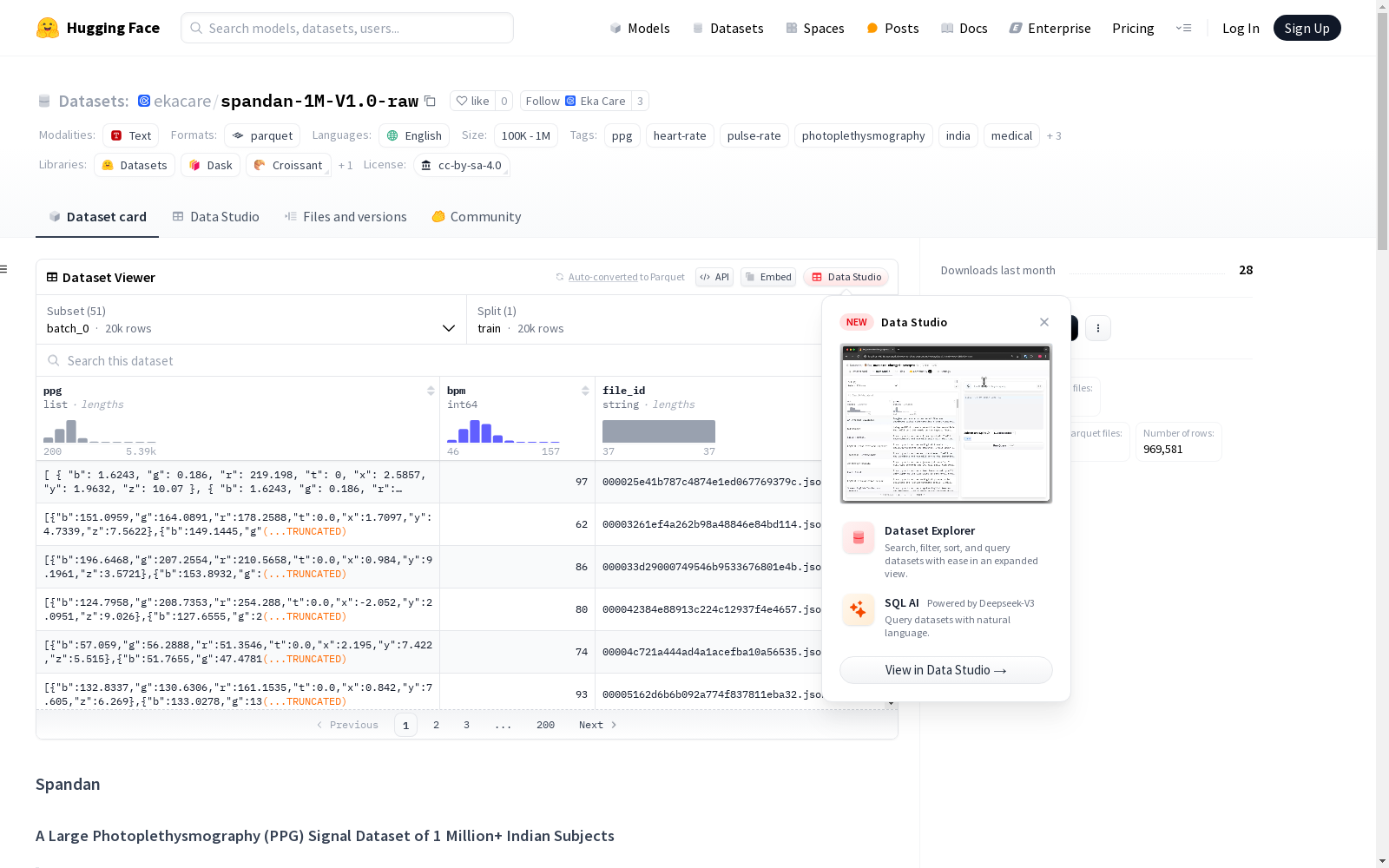Viewport: 1389px width, 868px height.
Task: Open the navigation overflow menu icon
Action: (x=1183, y=28)
